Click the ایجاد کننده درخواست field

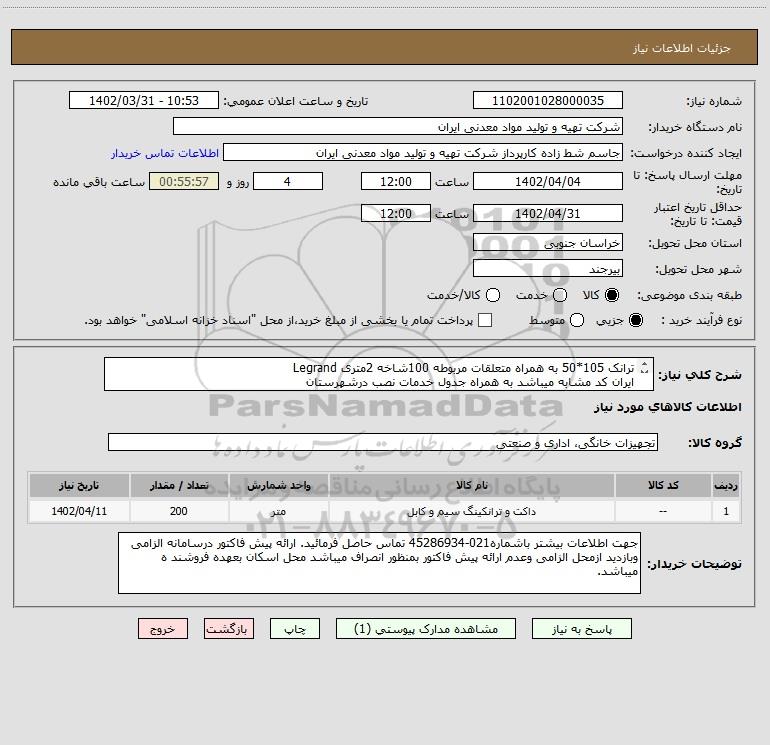tap(423, 153)
